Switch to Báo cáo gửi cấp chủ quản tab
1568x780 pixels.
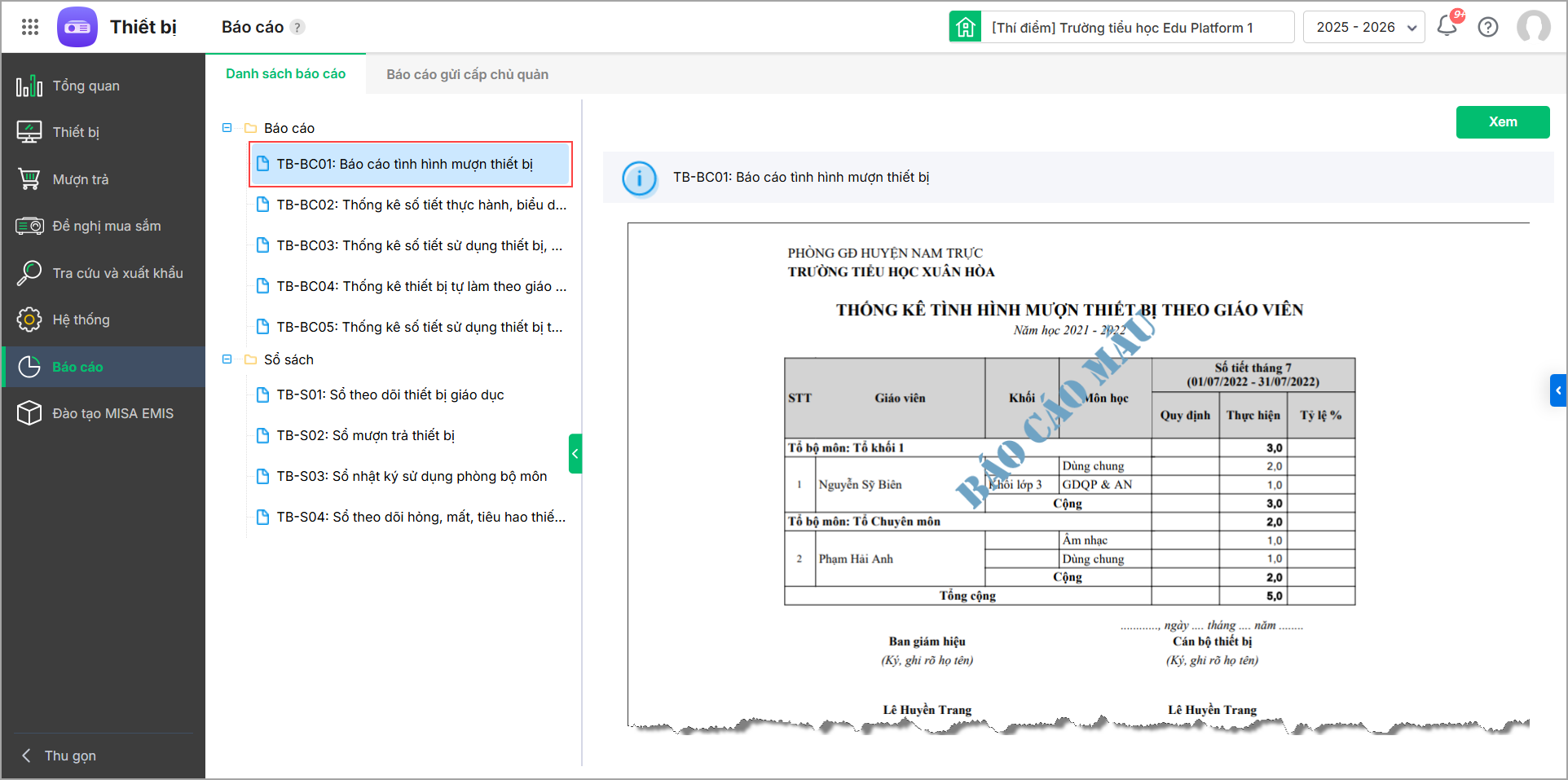click(x=467, y=74)
